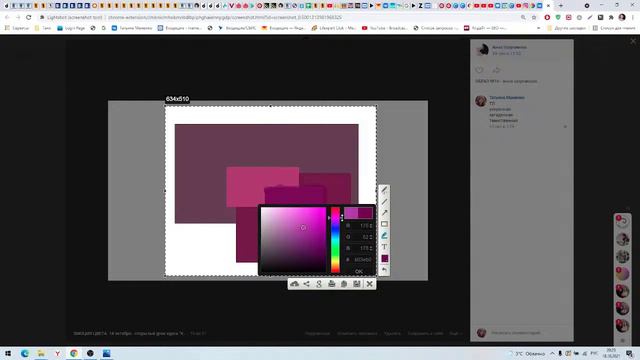Screen dimensions: 640x360
Task: Click the browser back arrow
Action: (x=7, y=17)
